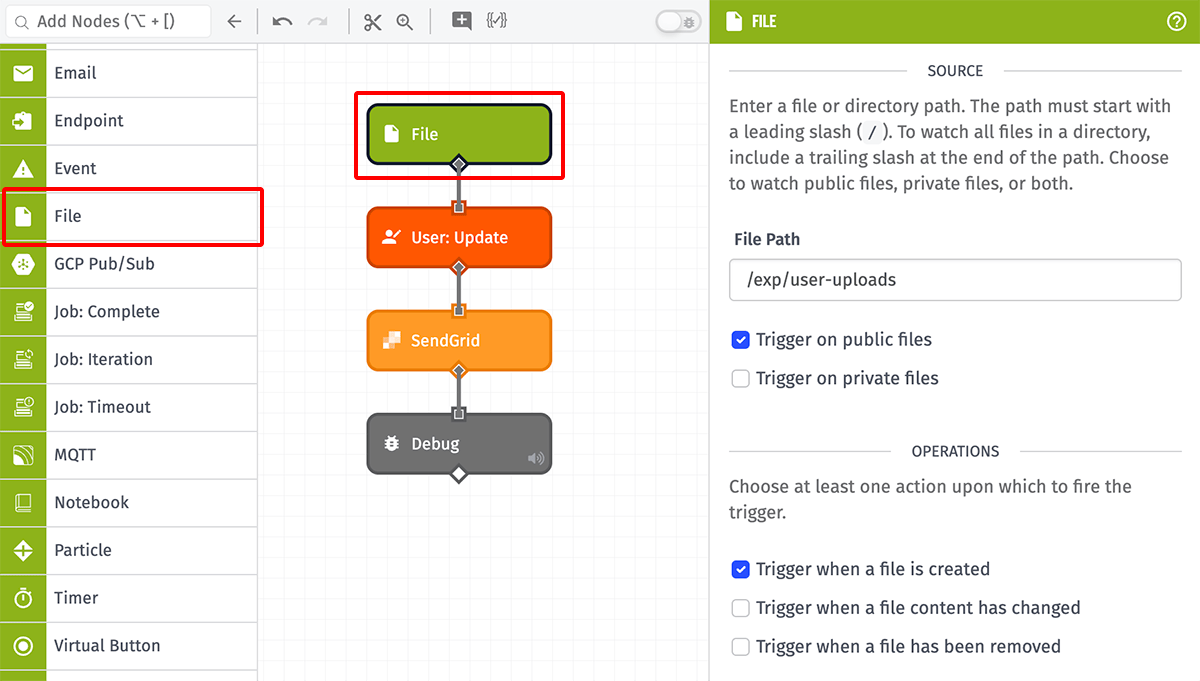The width and height of the screenshot is (1200, 681).
Task: Open the payload template braces icon
Action: (496, 21)
